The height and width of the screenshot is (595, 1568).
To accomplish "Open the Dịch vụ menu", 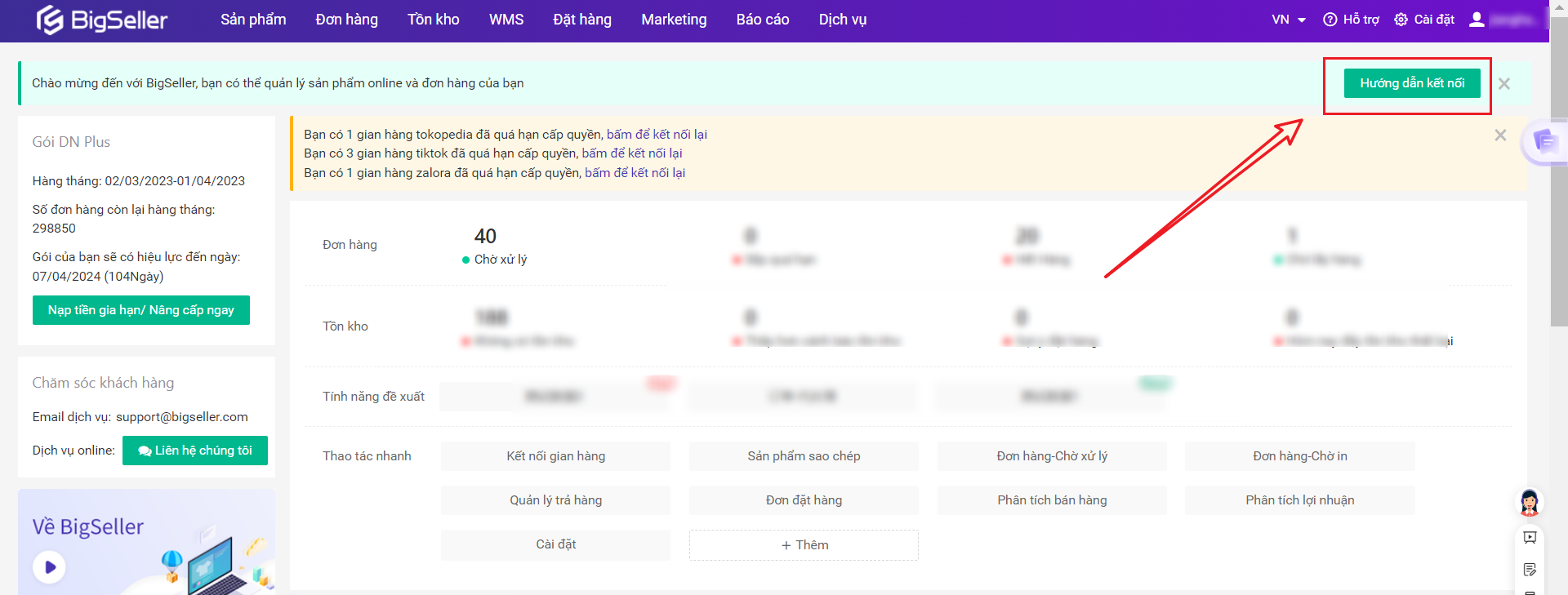I will pyautogui.click(x=843, y=20).
